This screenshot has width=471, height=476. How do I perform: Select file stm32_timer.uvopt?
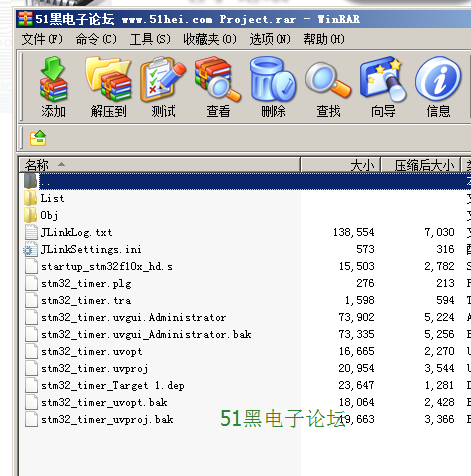92,351
